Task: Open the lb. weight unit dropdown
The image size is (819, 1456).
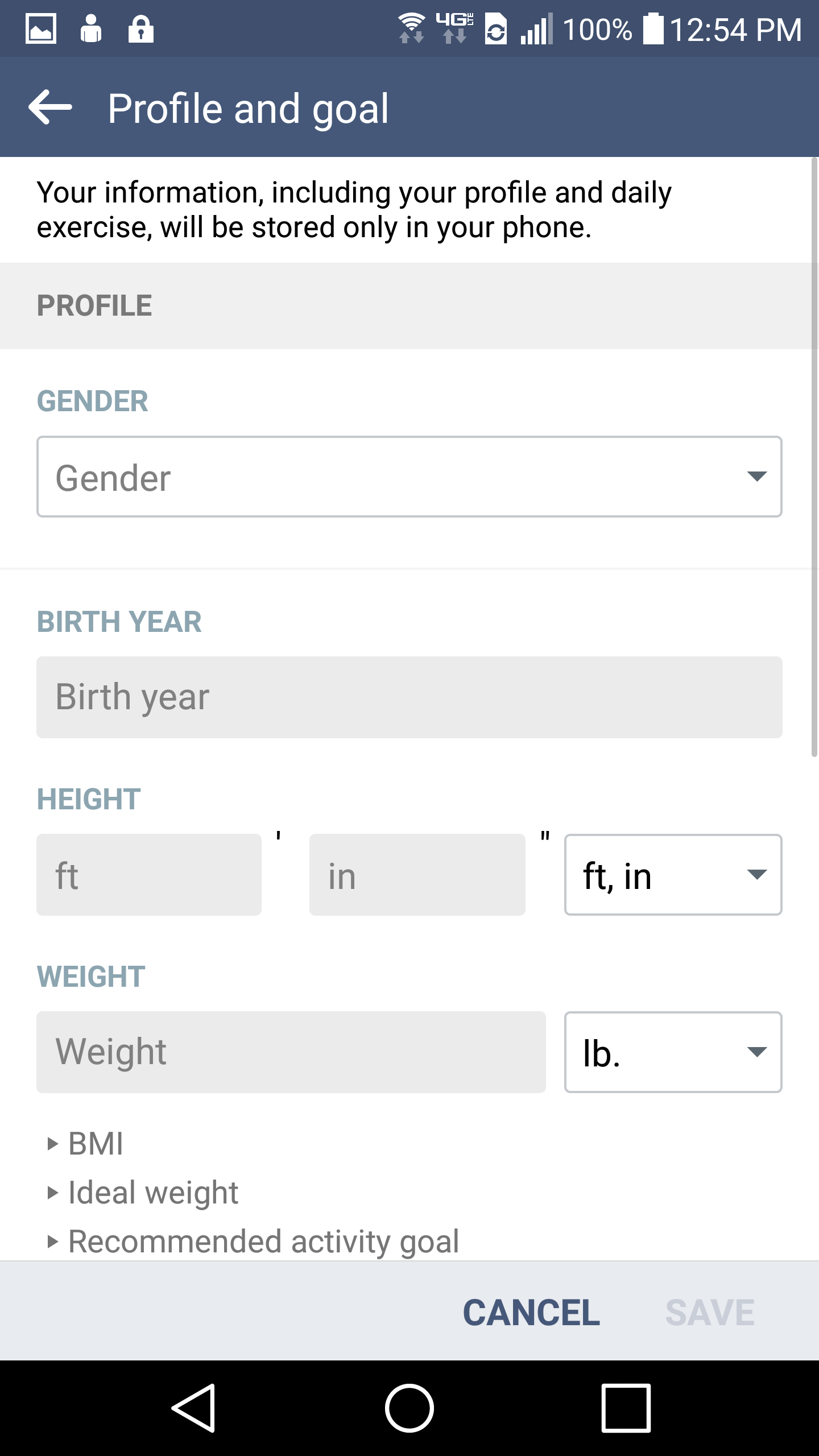Action: coord(673,1052)
